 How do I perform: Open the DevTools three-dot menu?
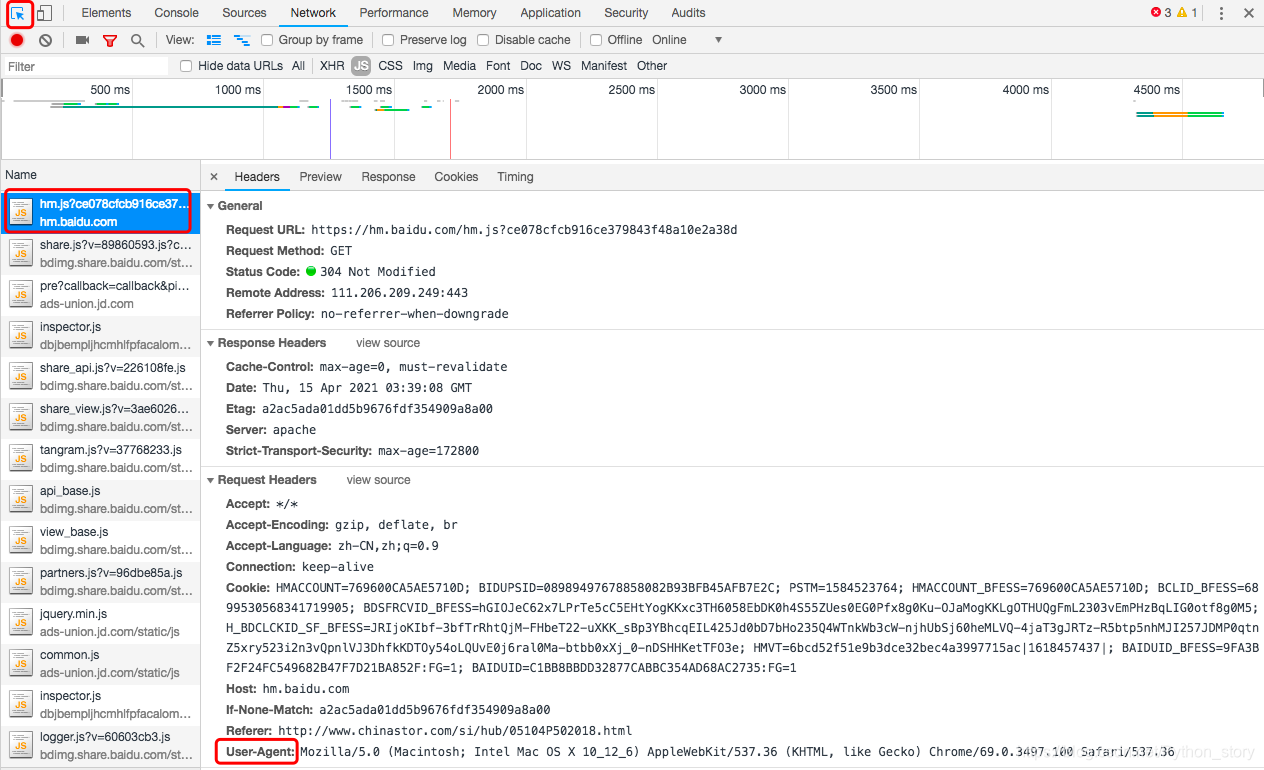(x=1221, y=13)
